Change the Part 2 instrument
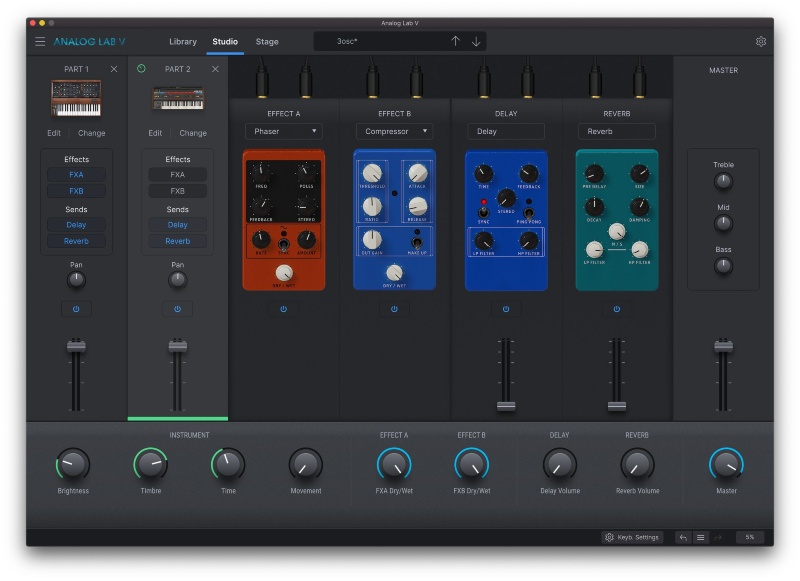 [193, 133]
